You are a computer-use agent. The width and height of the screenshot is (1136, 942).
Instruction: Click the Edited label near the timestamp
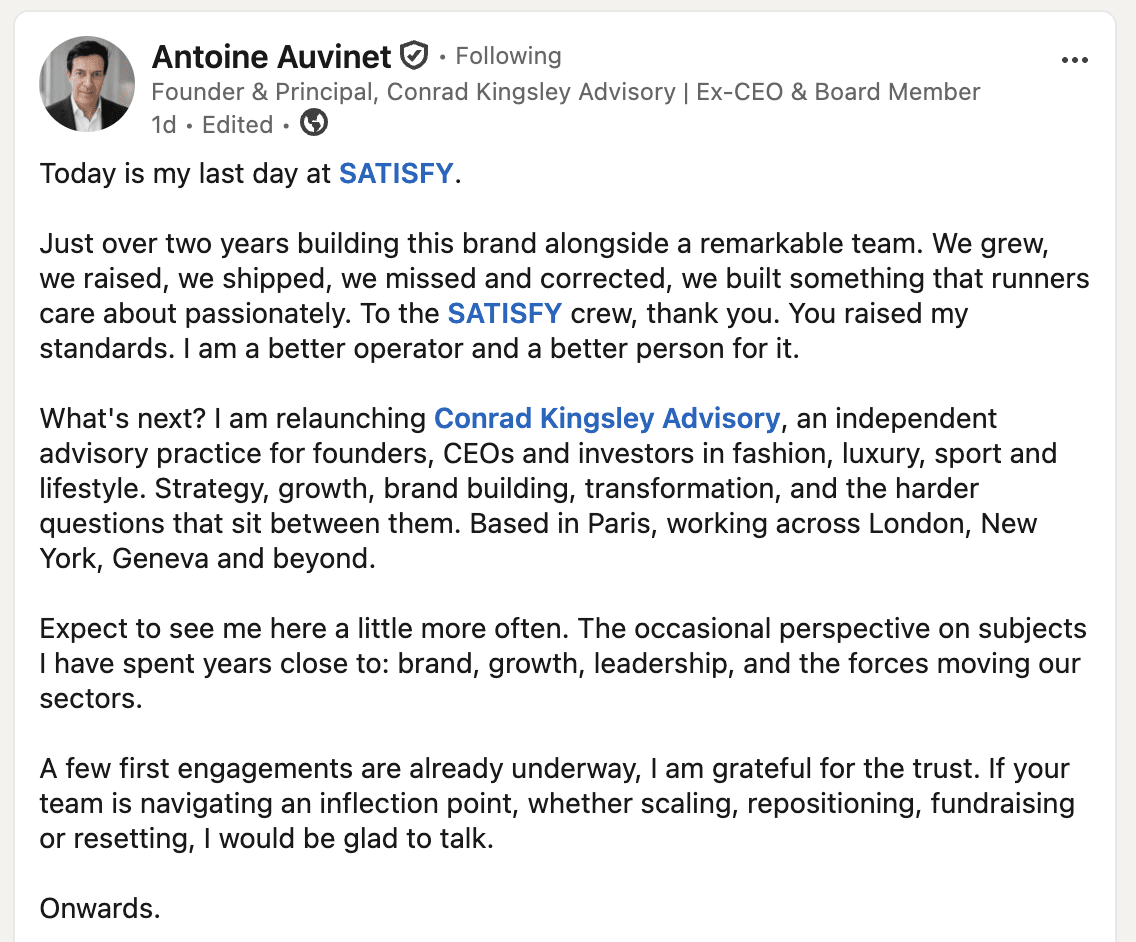pyautogui.click(x=237, y=125)
